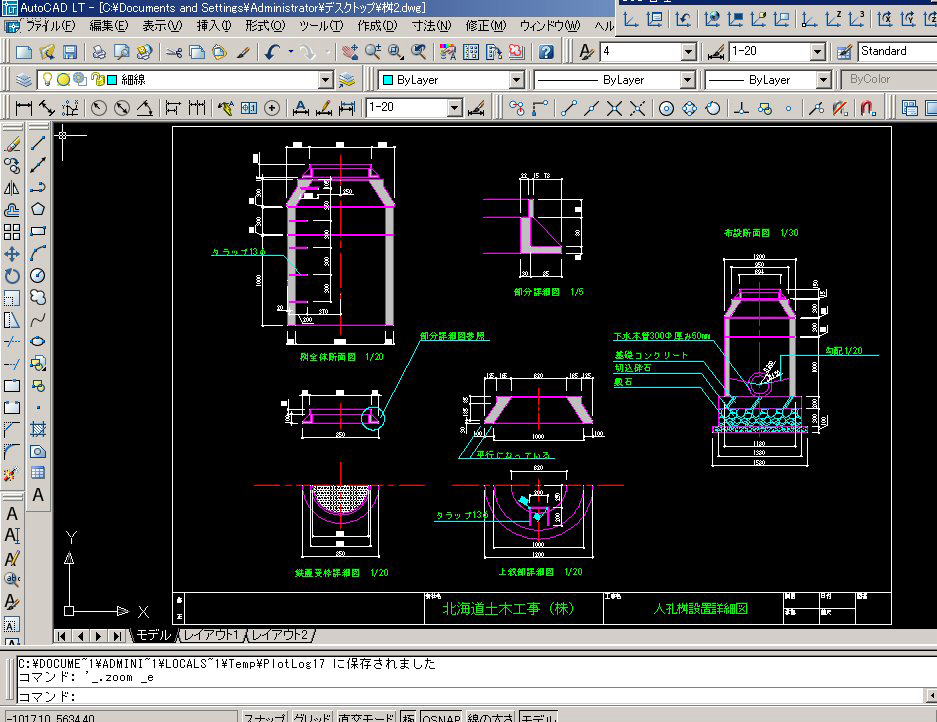Select the Circle draw tool
Image resolution: width=937 pixels, height=722 pixels.
coord(38,276)
